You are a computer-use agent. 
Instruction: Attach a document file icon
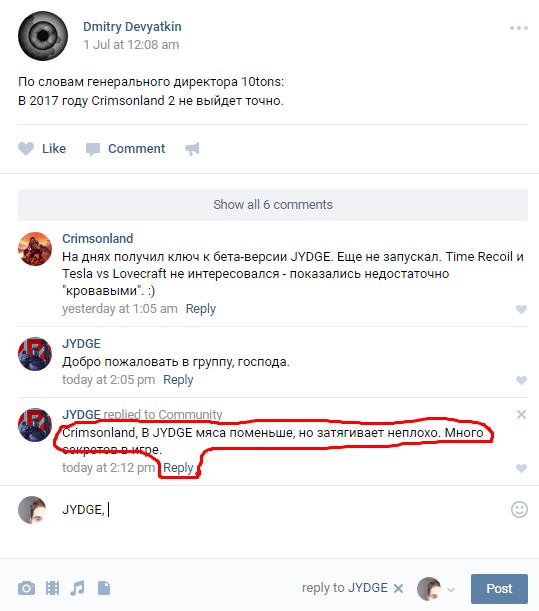point(104,588)
